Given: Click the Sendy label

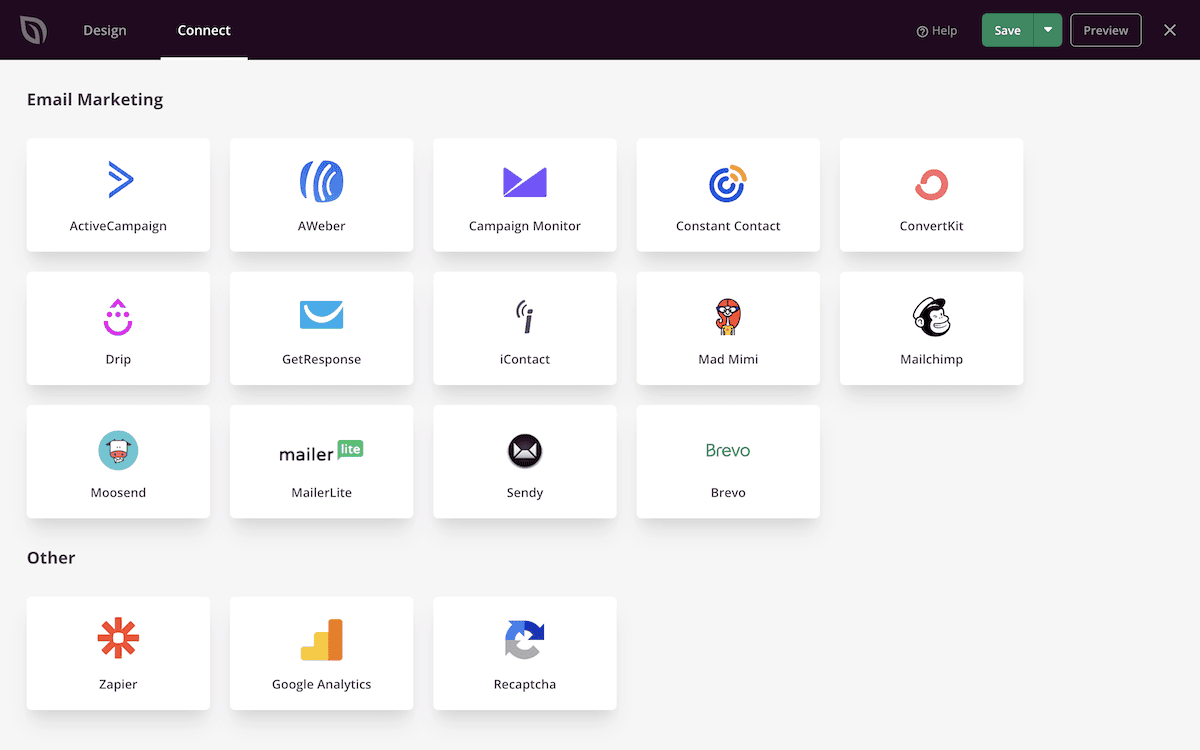Looking at the screenshot, I should (x=525, y=492).
